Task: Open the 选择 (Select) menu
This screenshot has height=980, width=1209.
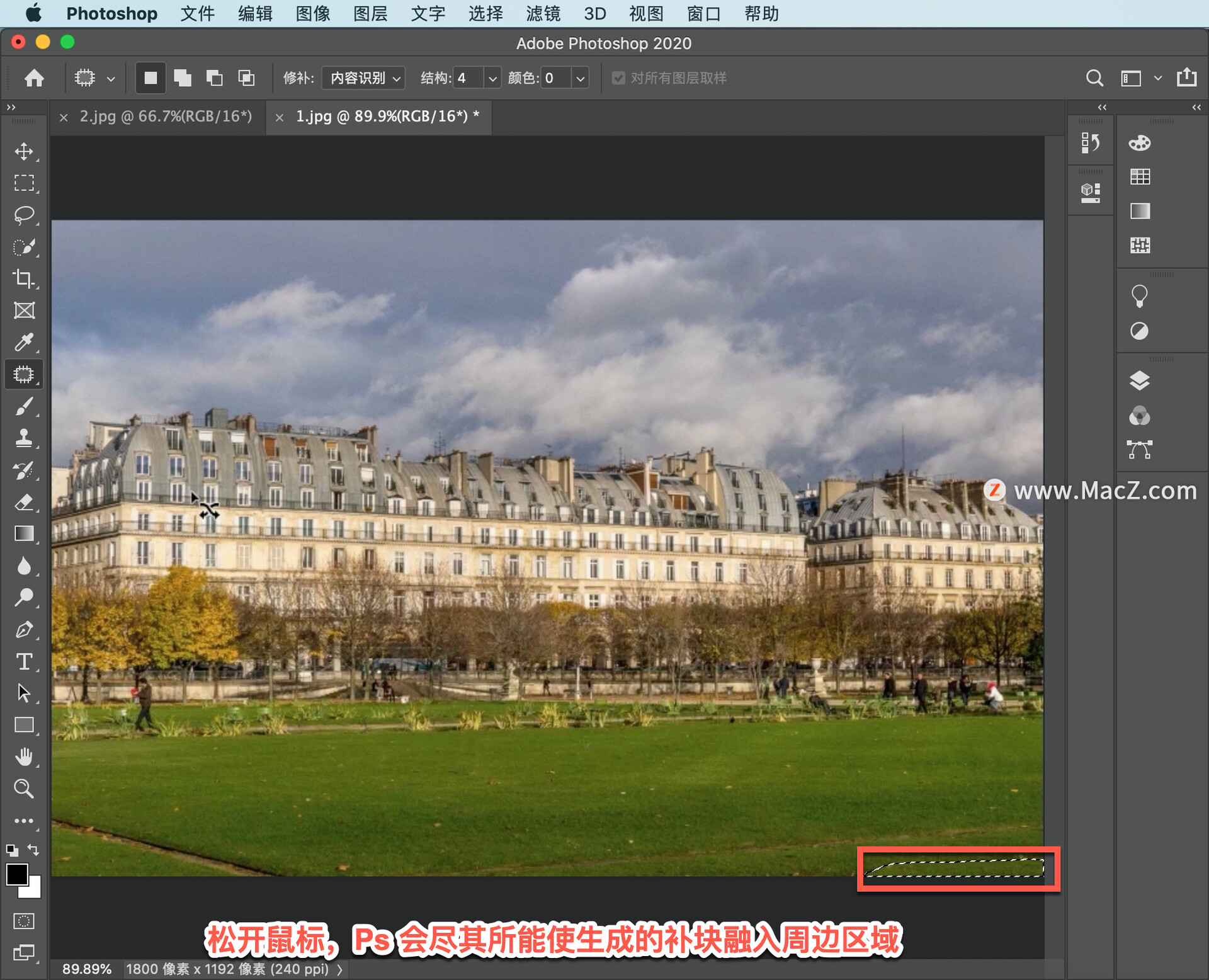Action: (x=485, y=13)
